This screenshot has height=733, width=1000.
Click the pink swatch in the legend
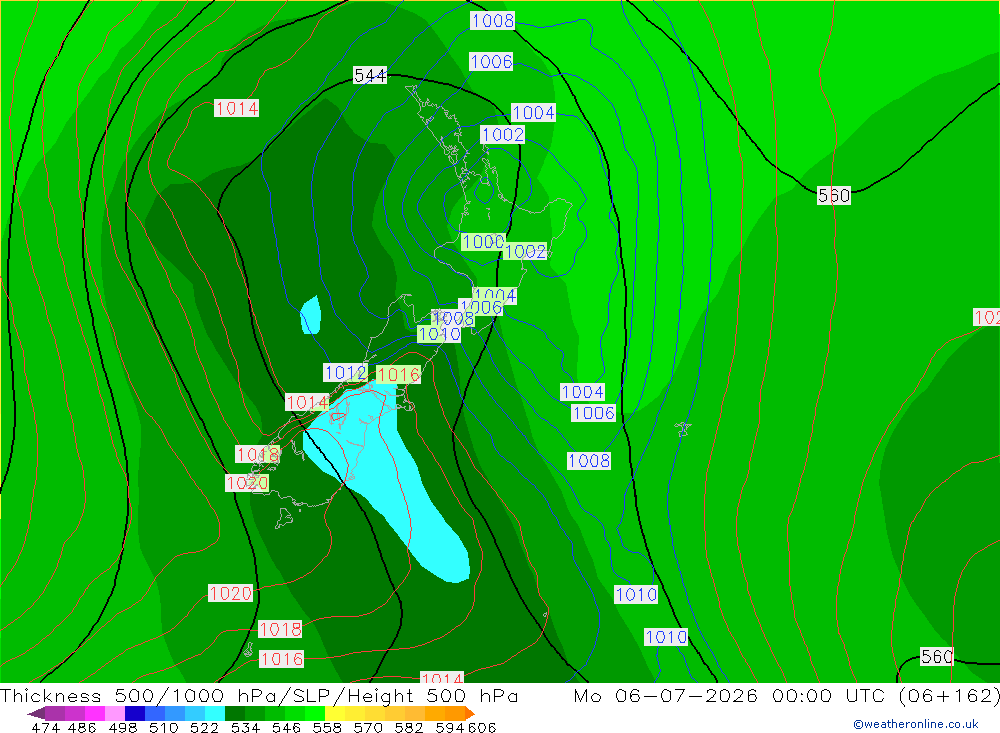click(x=113, y=713)
